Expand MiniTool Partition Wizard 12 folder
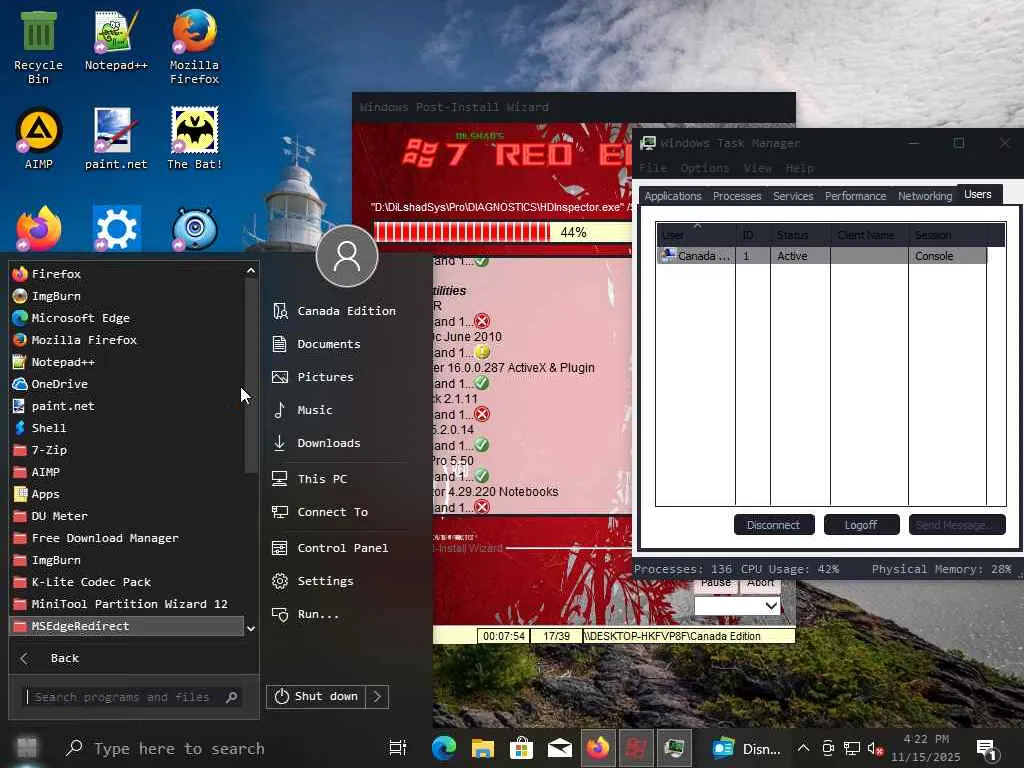This screenshot has width=1024, height=768. pyautogui.click(x=127, y=604)
